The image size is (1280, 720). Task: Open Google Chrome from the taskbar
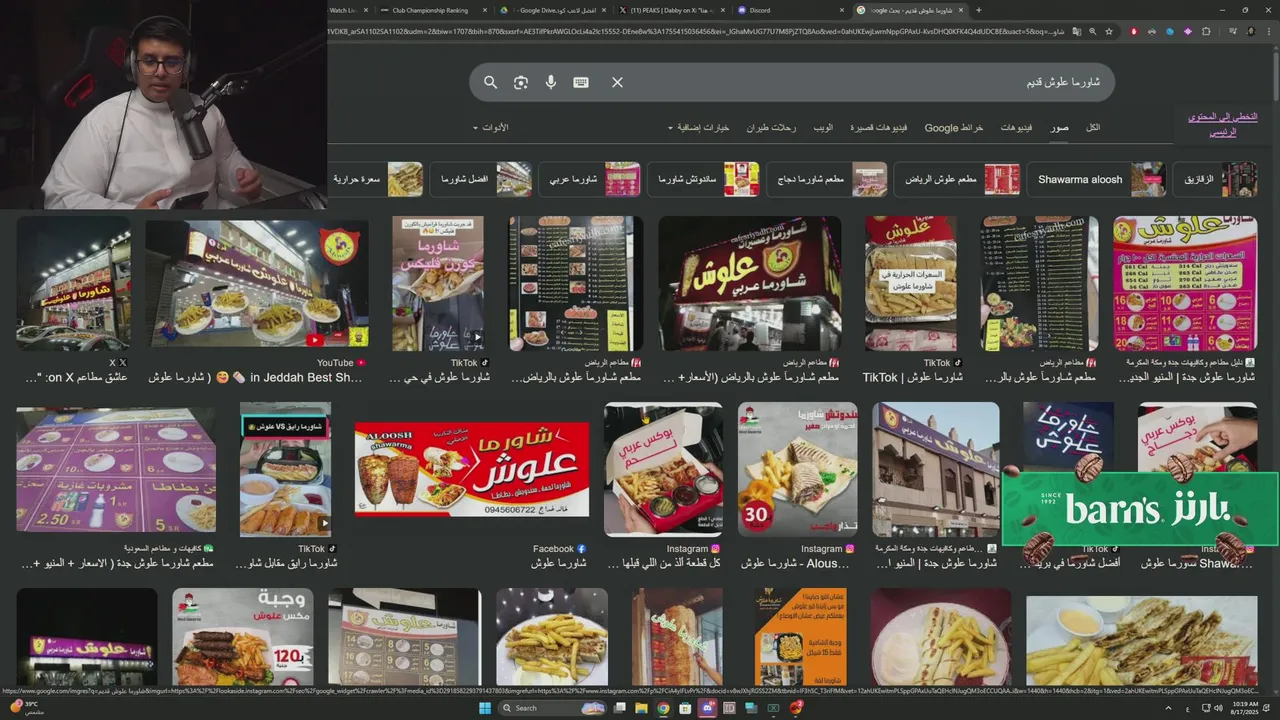point(663,708)
